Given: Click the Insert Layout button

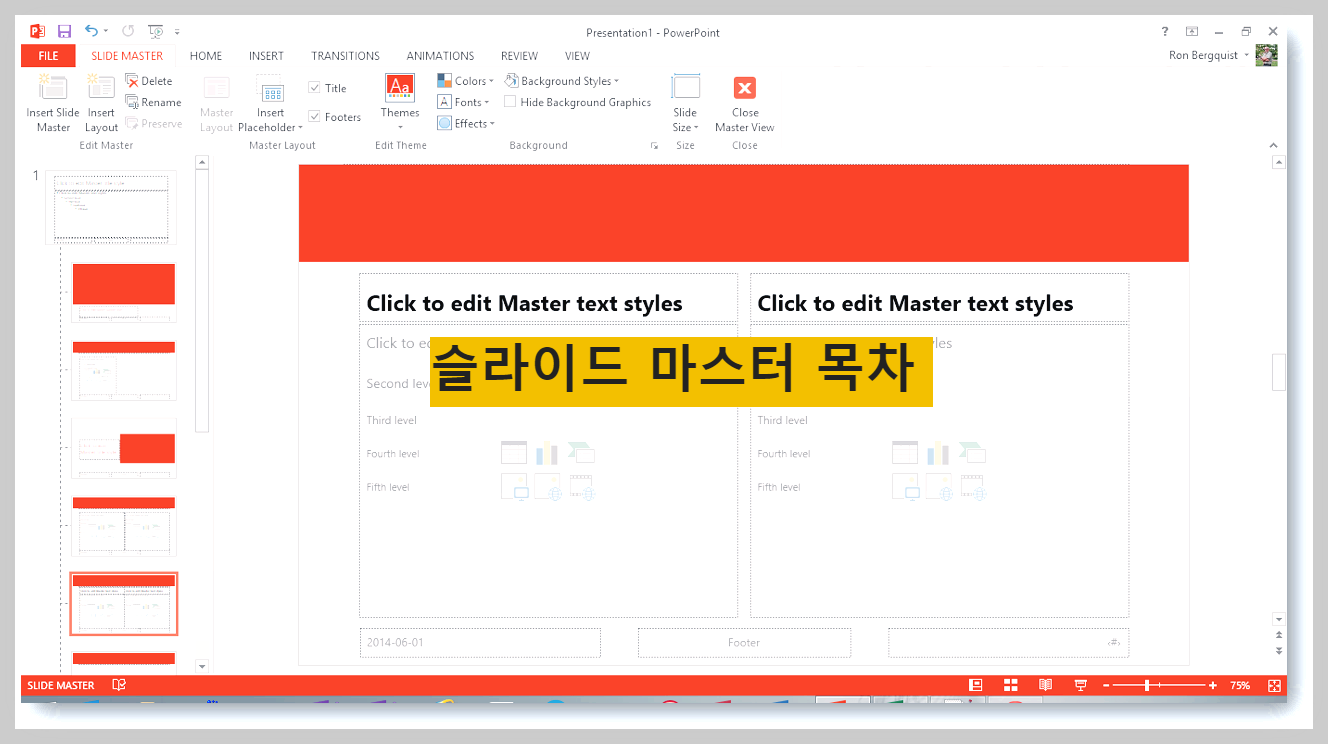Looking at the screenshot, I should (101, 104).
